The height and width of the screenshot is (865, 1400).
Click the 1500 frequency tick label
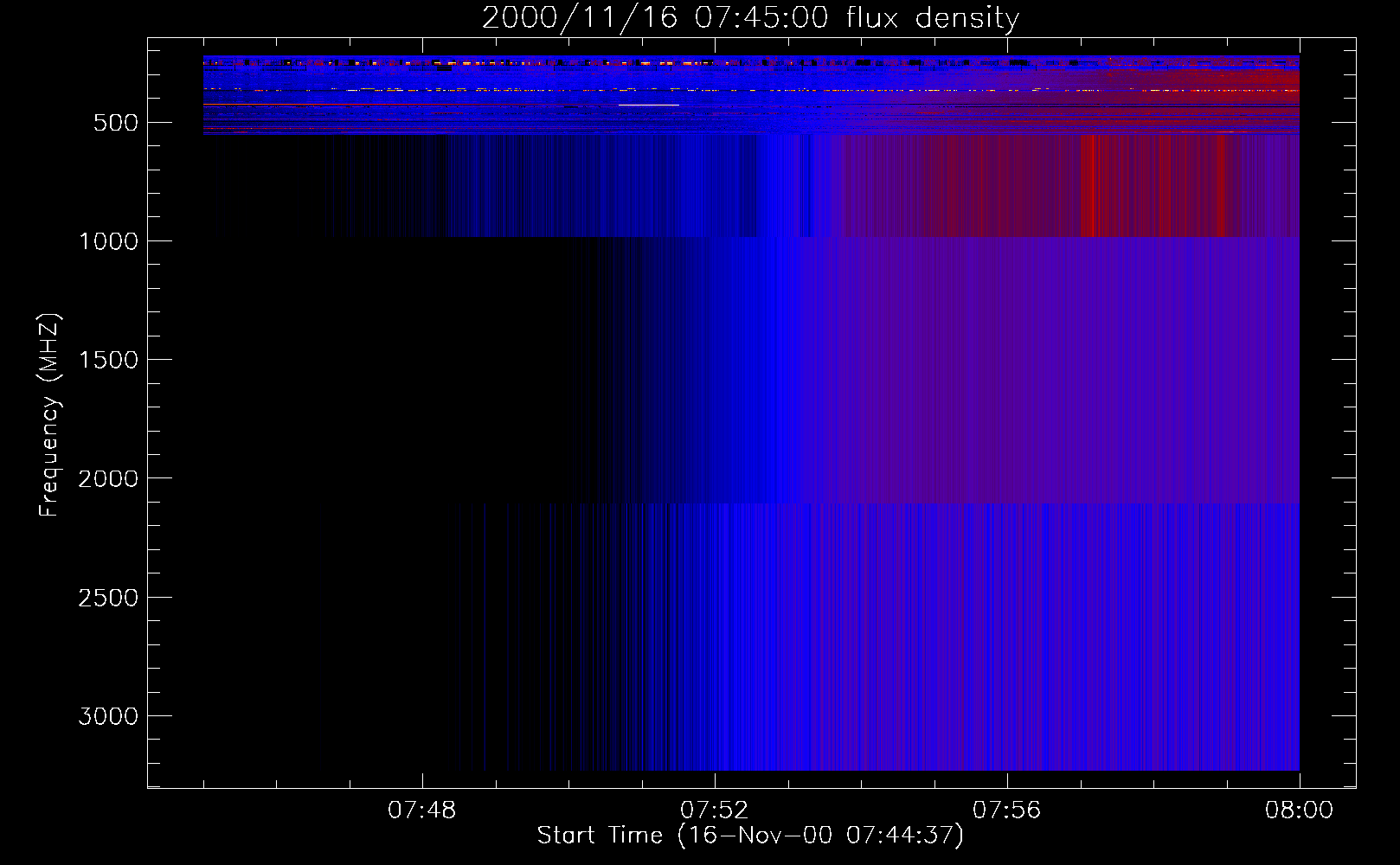108,360
